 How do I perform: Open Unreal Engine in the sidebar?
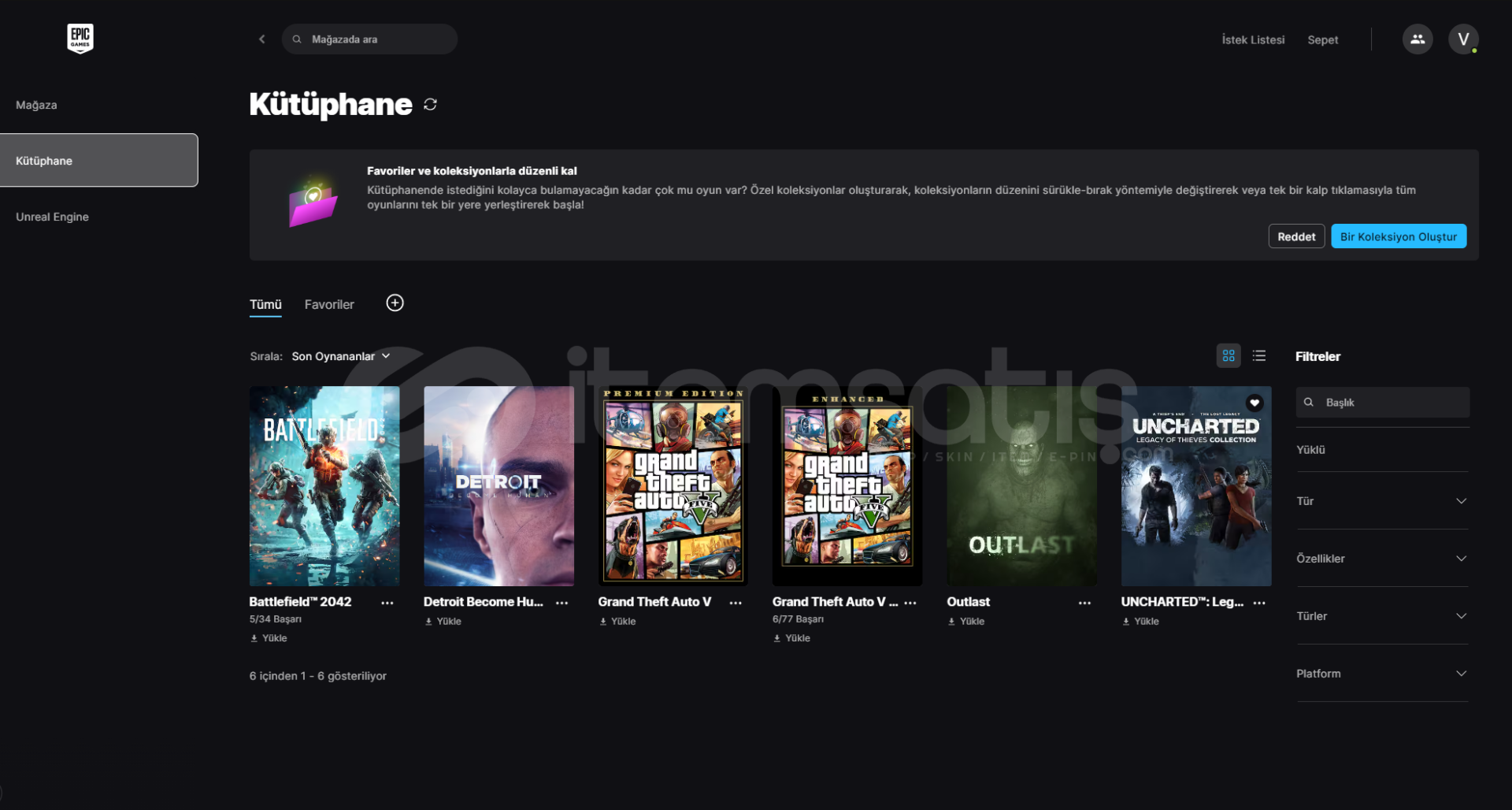[52, 217]
